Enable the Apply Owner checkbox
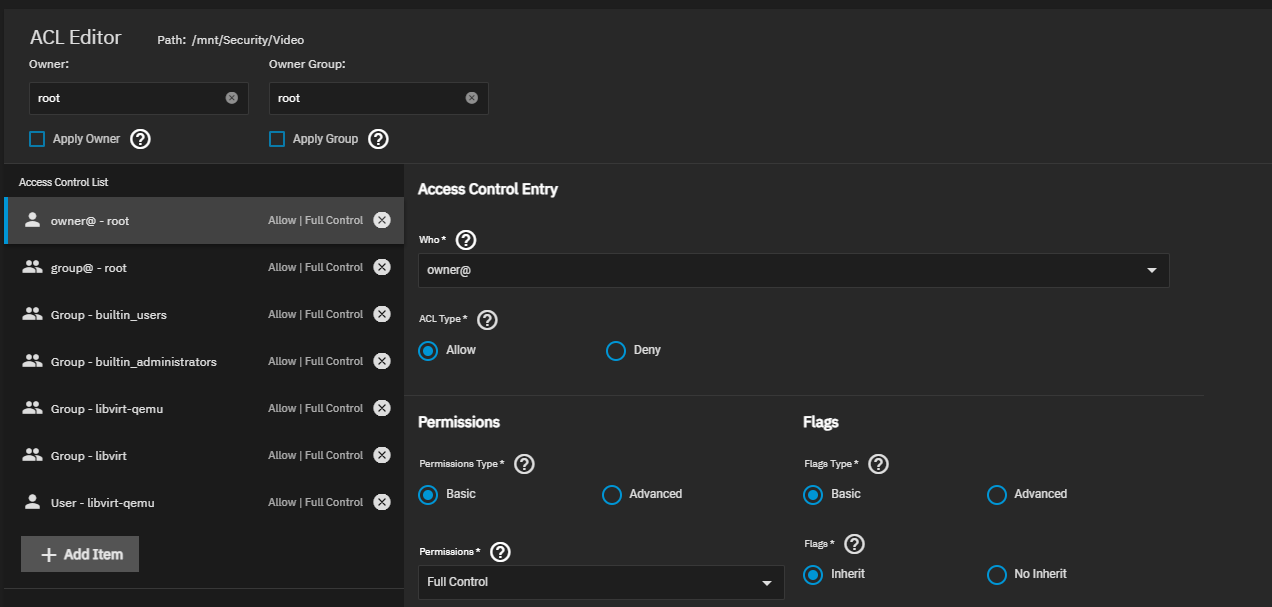1272x607 pixels. coord(37,139)
